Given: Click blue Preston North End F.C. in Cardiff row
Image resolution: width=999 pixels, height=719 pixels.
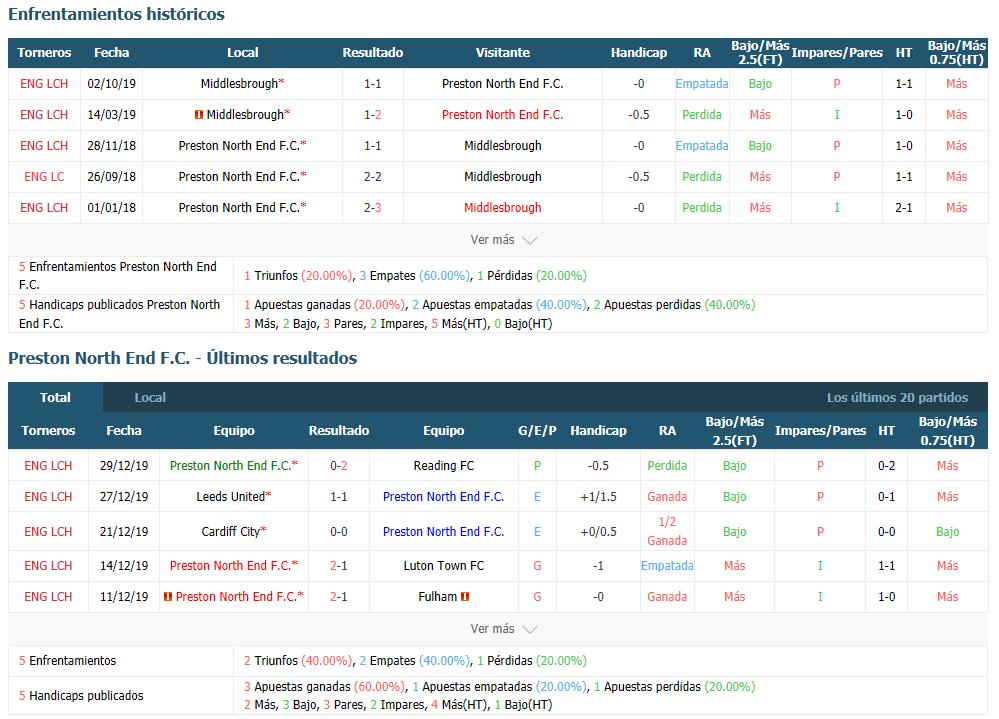Looking at the screenshot, I should tap(443, 532).
